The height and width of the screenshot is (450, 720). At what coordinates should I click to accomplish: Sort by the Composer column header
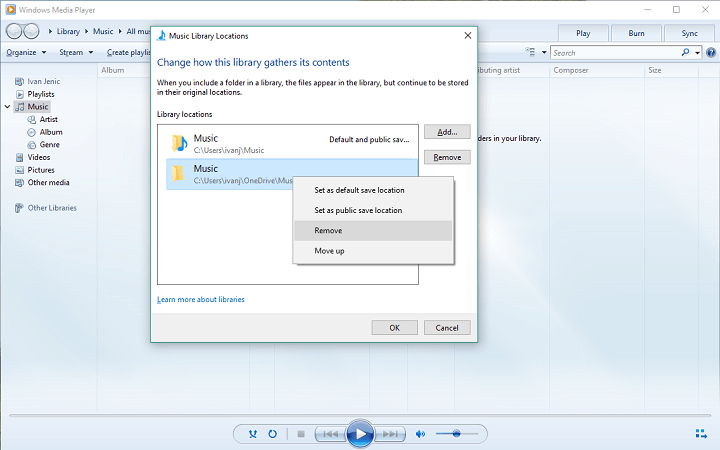[x=571, y=70]
